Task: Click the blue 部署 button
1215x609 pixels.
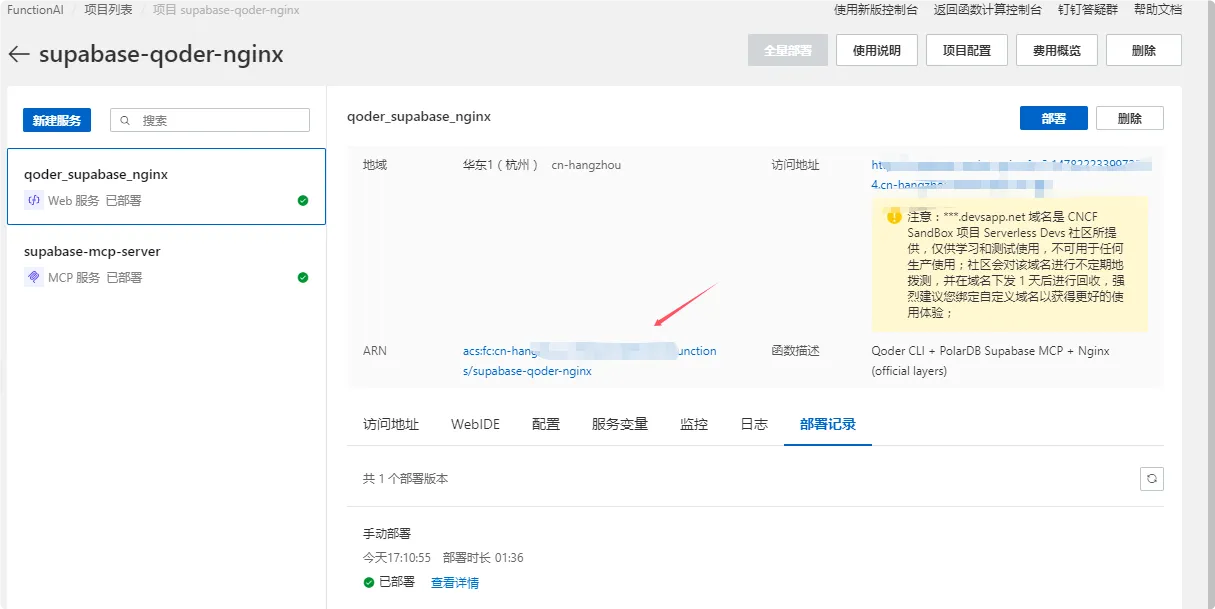Action: coord(1053,117)
